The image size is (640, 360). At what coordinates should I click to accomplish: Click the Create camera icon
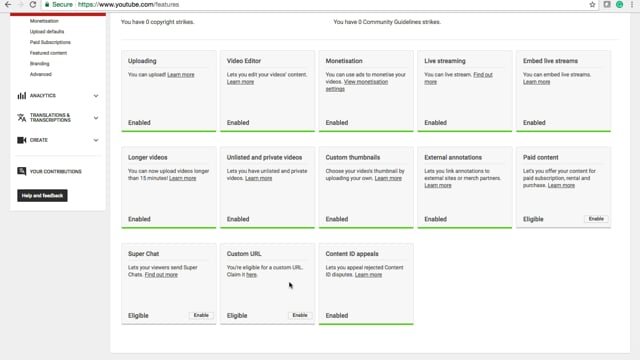pos(22,140)
